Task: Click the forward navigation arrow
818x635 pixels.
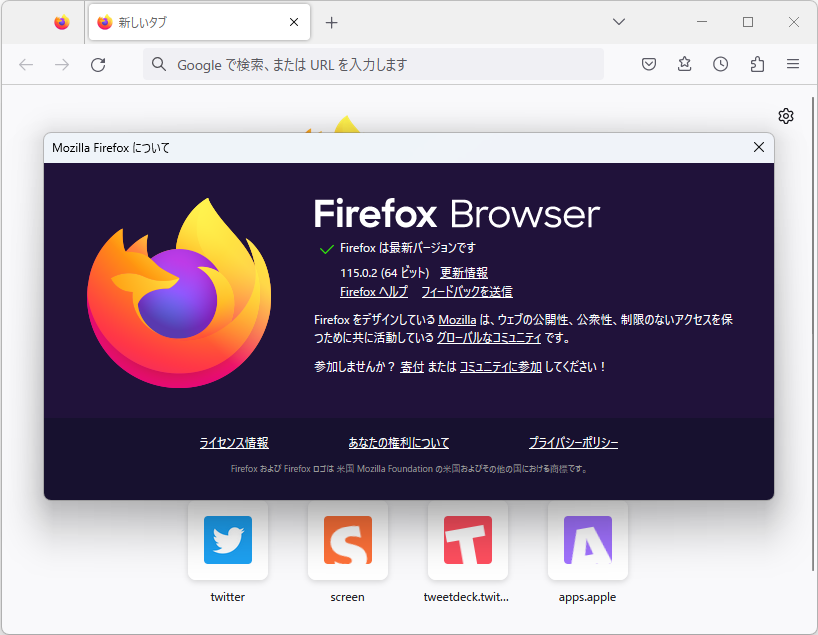Action: 61,64
